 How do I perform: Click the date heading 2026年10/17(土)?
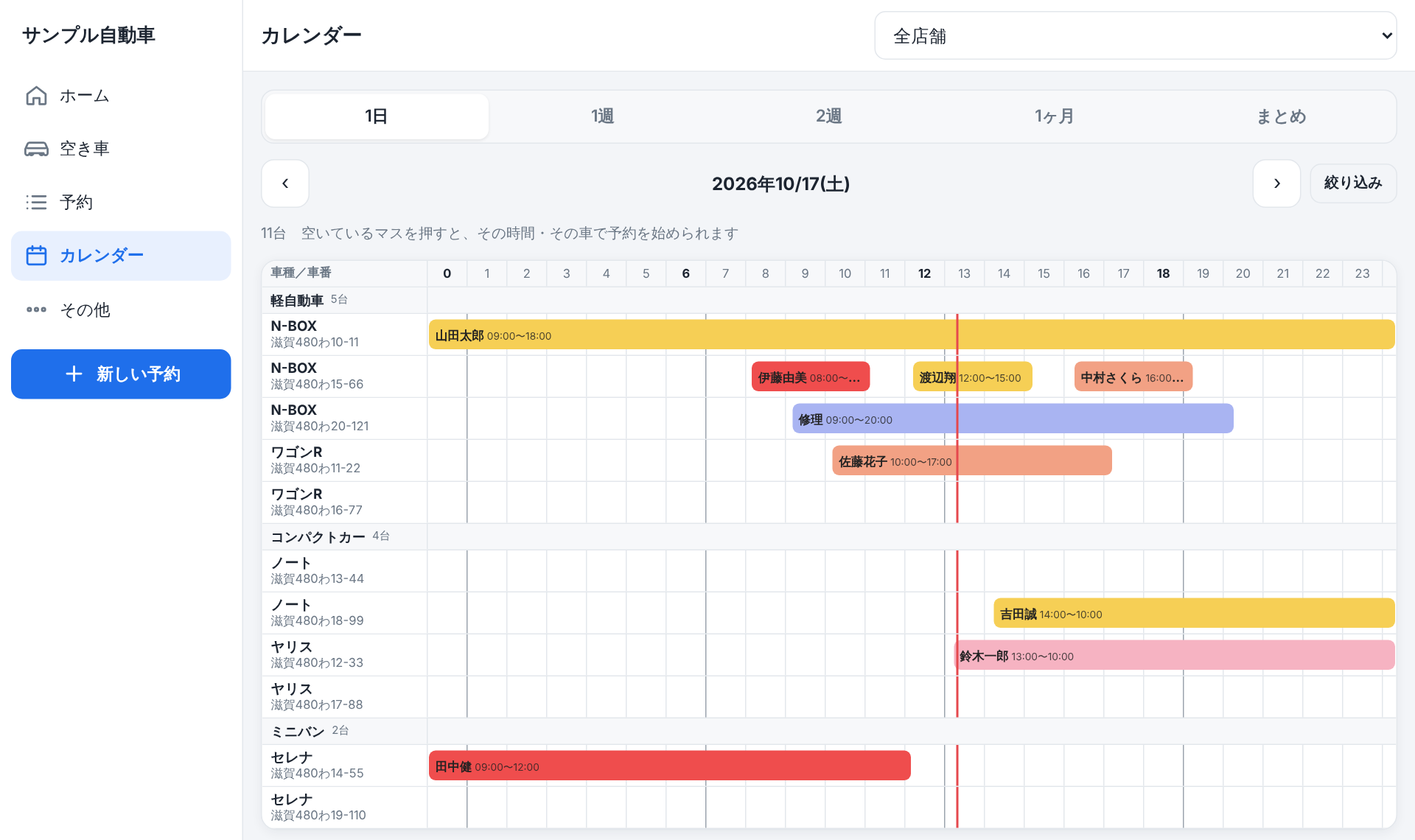point(780,183)
